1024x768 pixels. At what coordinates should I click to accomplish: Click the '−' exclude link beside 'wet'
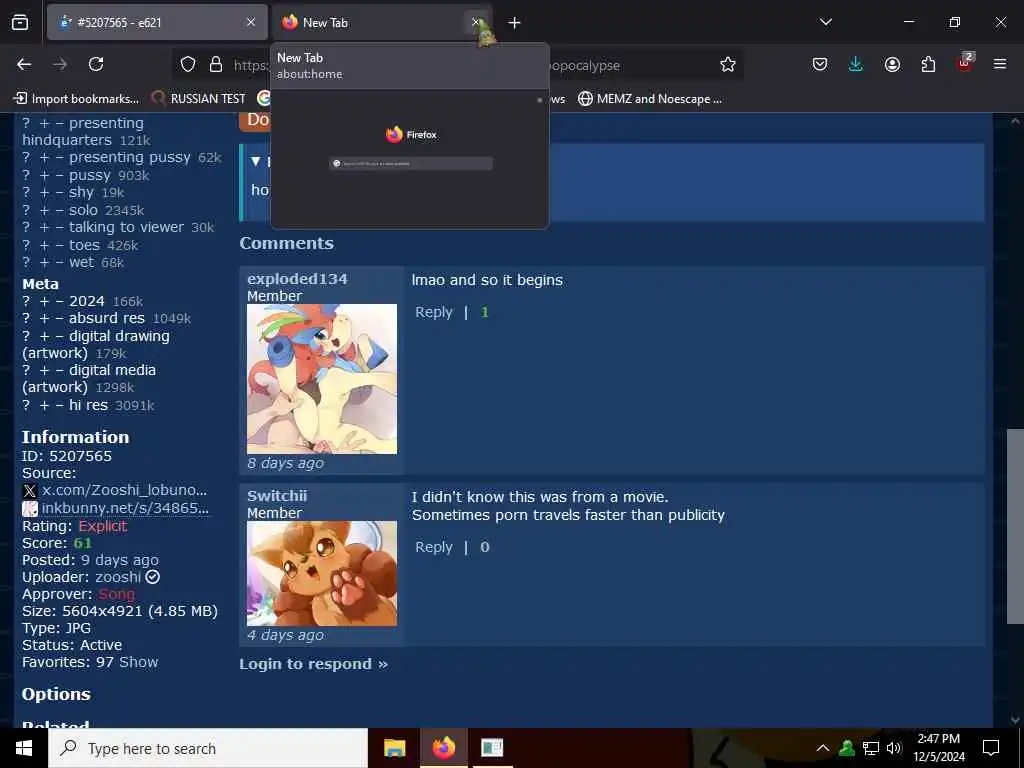pos(59,262)
